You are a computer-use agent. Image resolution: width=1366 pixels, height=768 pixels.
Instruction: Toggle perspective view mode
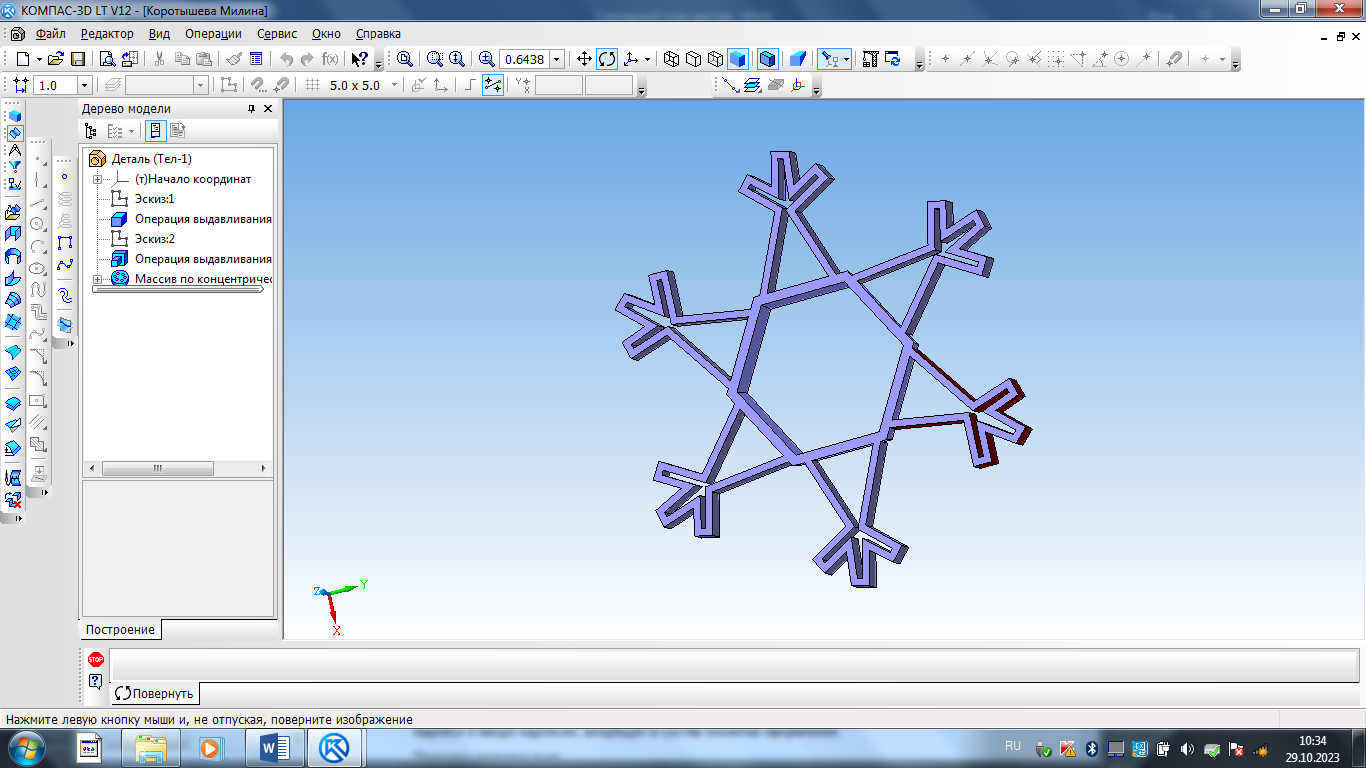(x=797, y=59)
